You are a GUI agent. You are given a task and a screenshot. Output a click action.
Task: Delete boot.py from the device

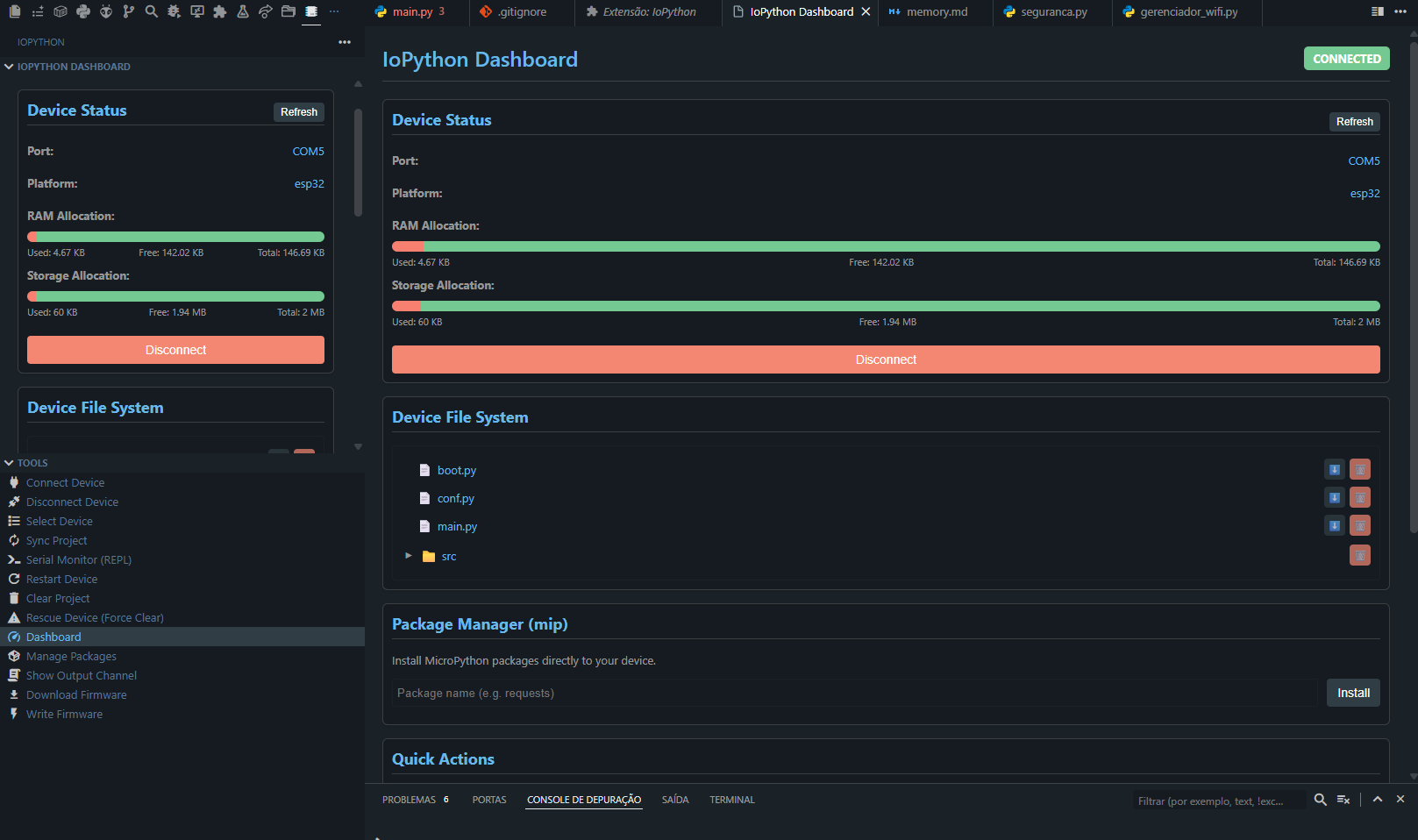coord(1360,470)
